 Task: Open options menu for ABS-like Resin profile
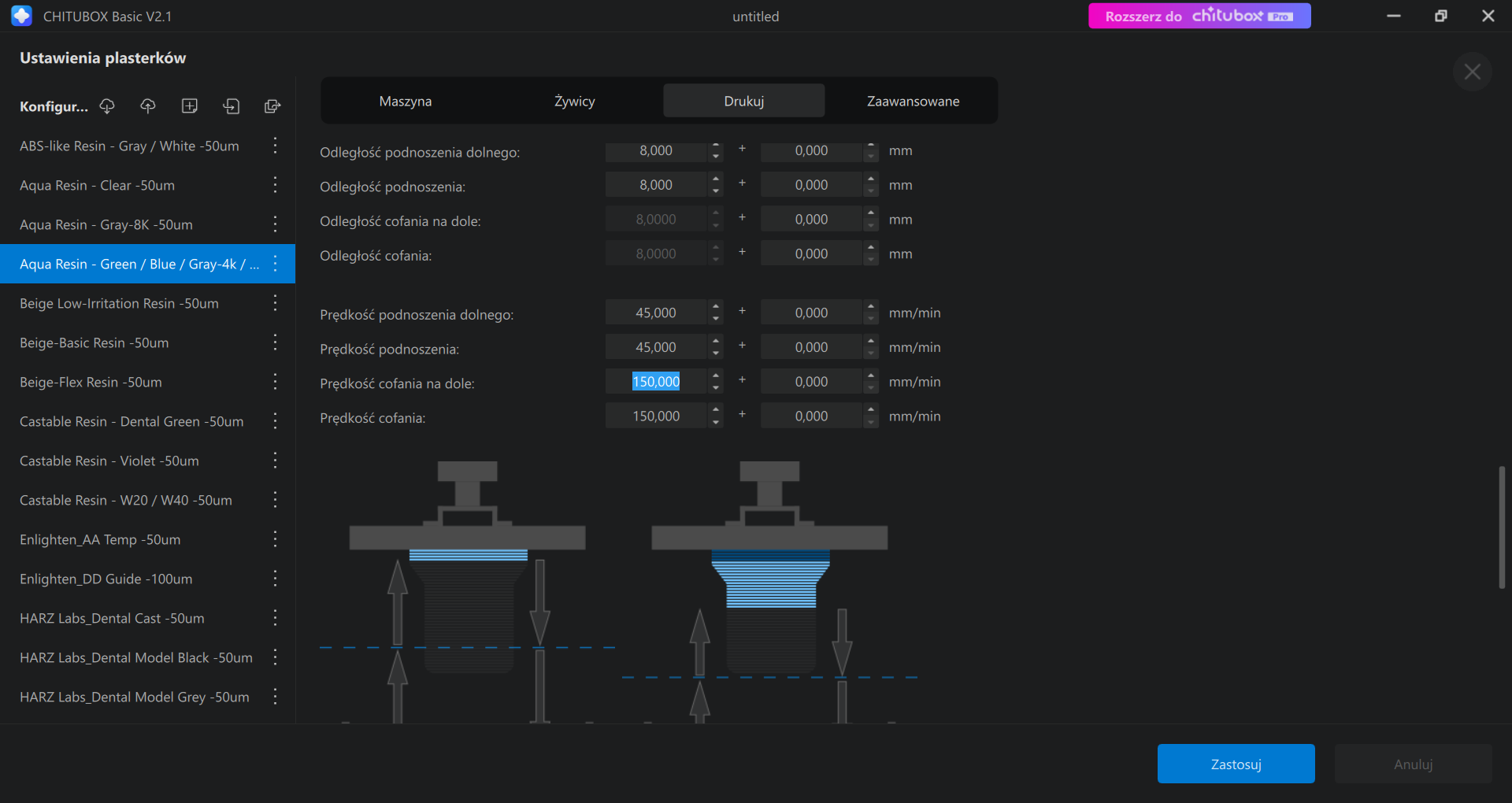point(275,146)
